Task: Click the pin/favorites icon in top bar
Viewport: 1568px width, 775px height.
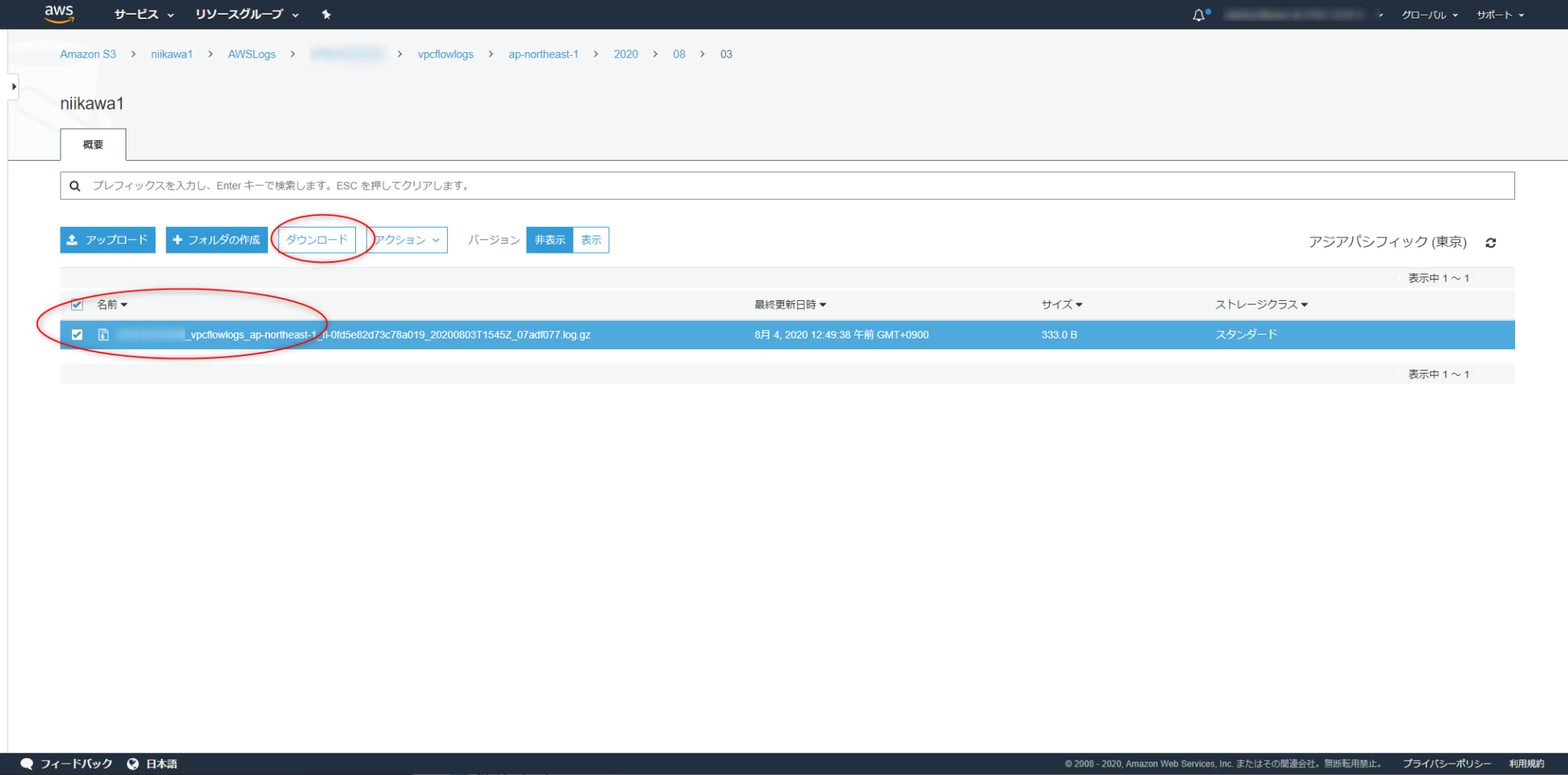Action: click(326, 14)
